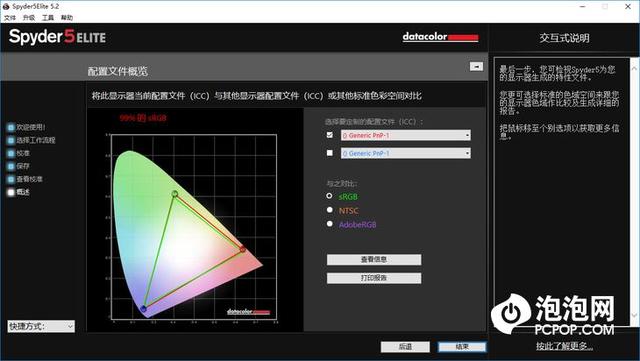Click the white 概述 step icon
Image resolution: width=640 pixels, height=361 pixels.
point(11,192)
